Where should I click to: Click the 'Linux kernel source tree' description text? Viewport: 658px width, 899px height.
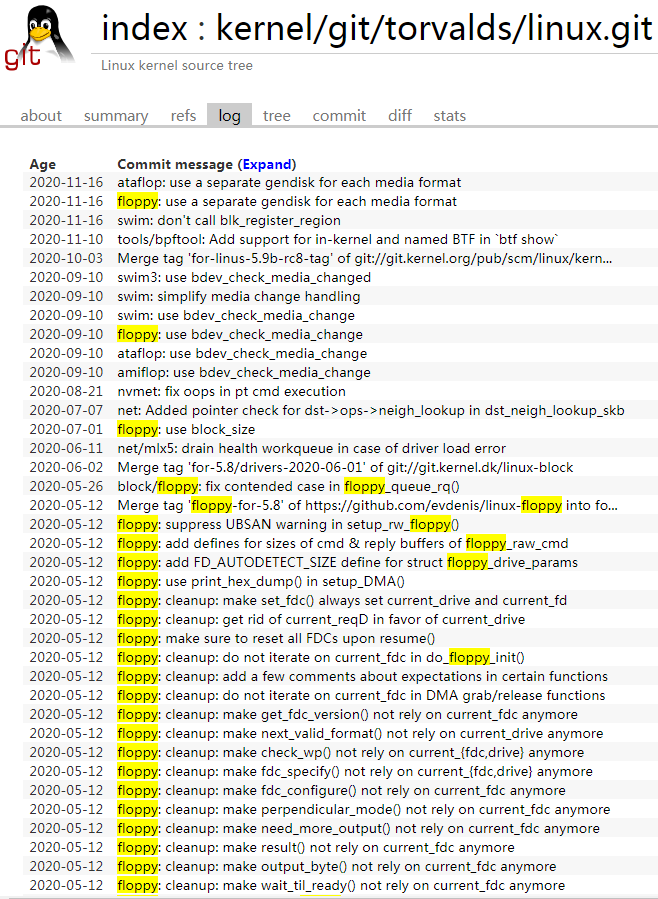(x=177, y=65)
